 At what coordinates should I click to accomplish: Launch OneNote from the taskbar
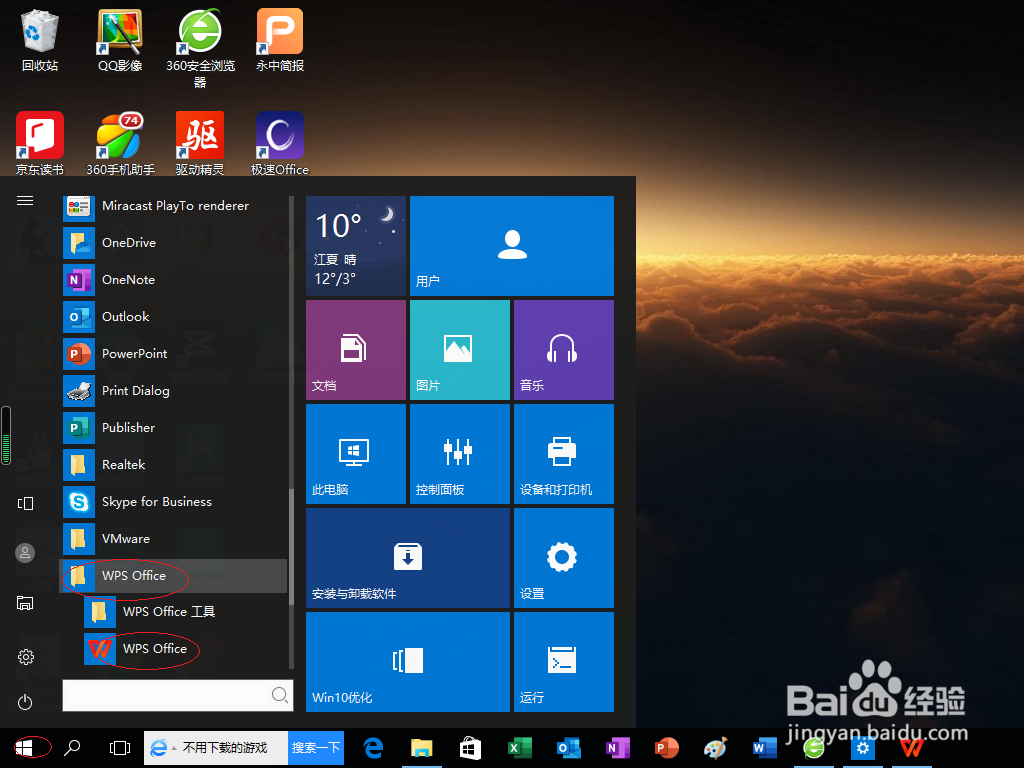[x=618, y=747]
